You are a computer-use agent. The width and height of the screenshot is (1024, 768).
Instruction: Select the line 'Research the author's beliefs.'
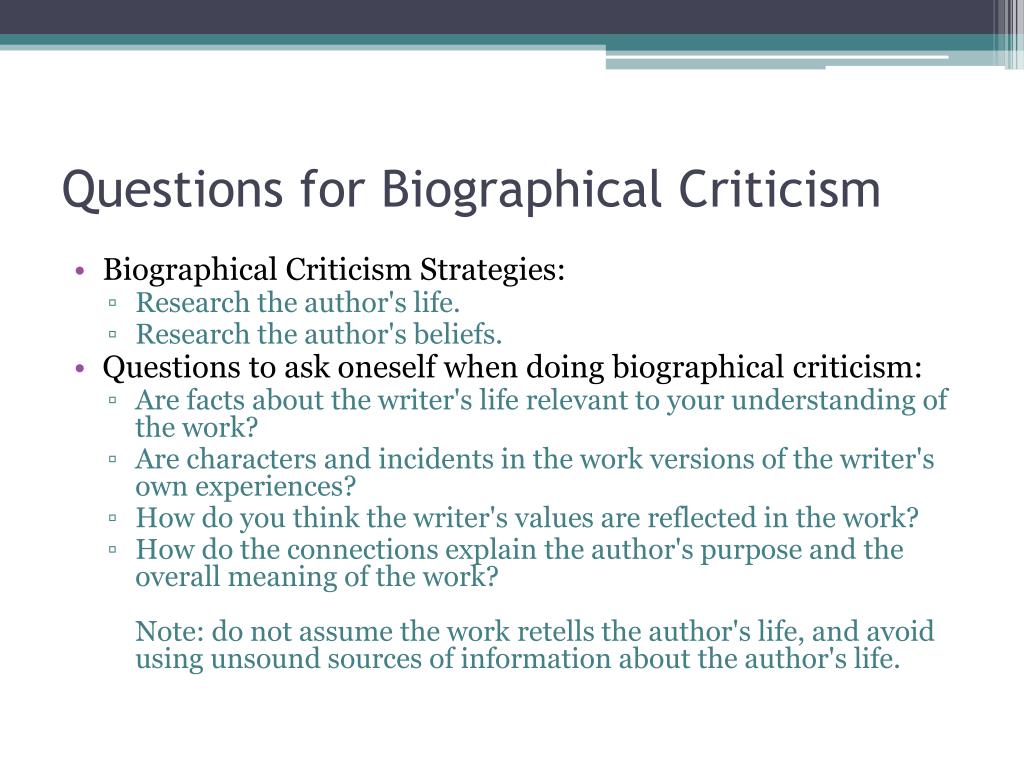click(319, 334)
